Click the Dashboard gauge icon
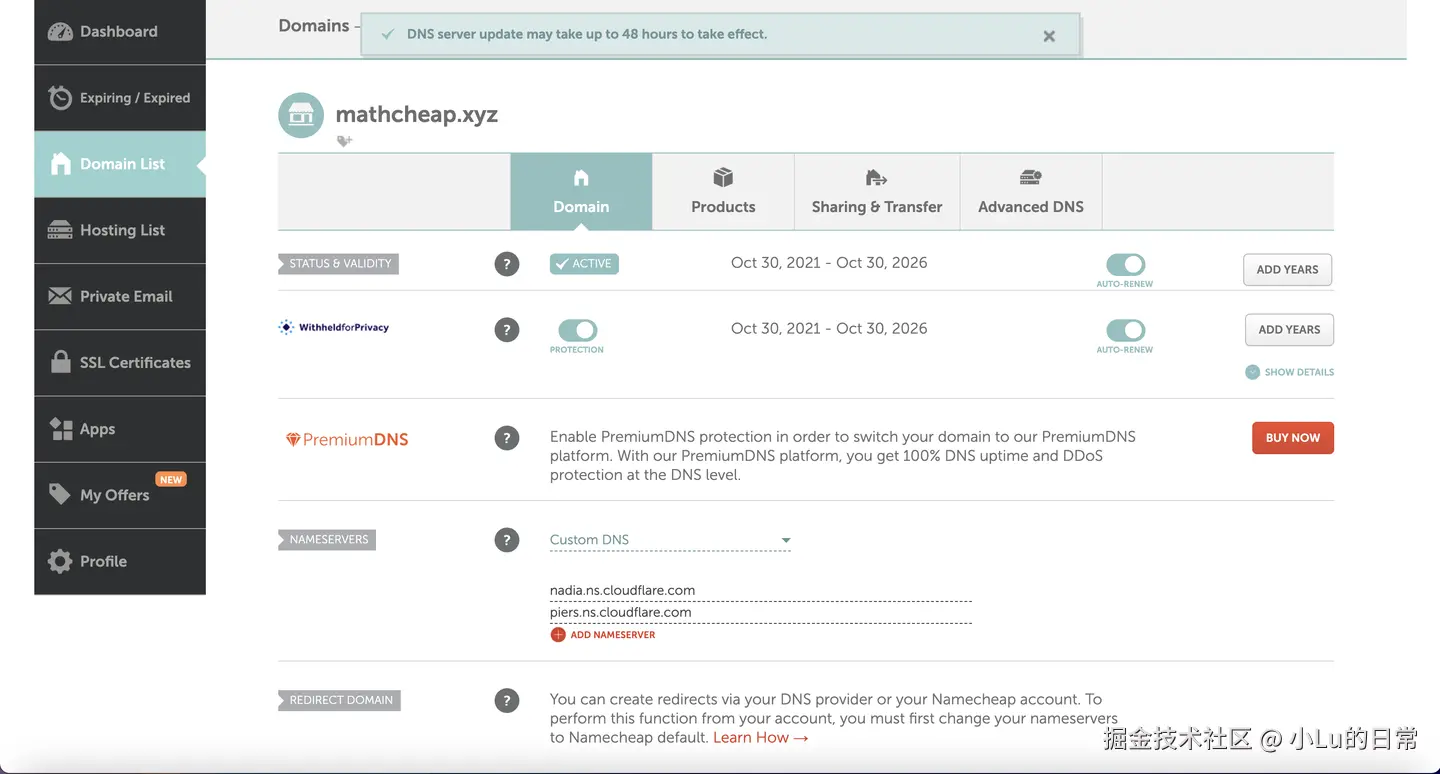 pyautogui.click(x=60, y=32)
